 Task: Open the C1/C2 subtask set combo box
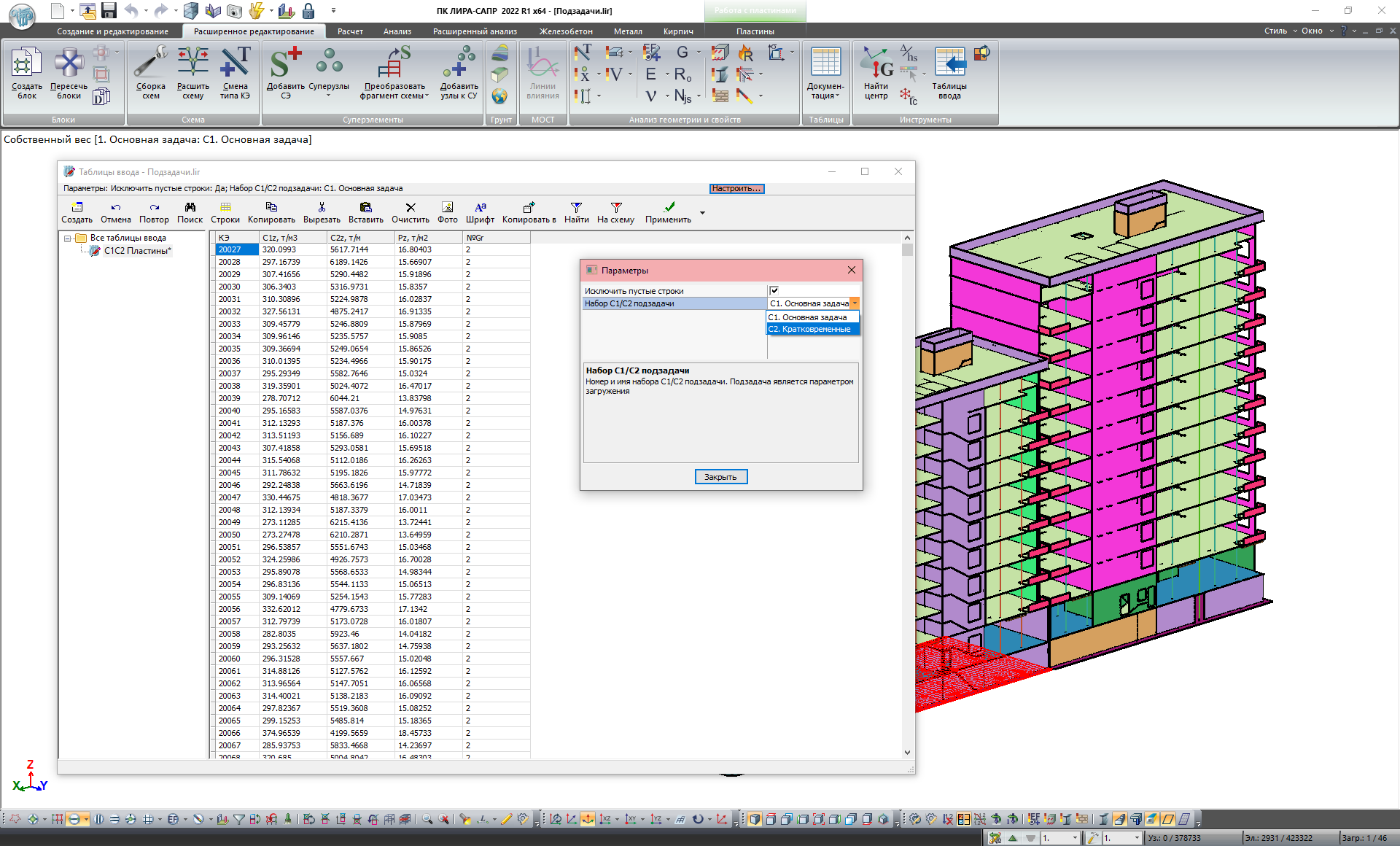(855, 303)
